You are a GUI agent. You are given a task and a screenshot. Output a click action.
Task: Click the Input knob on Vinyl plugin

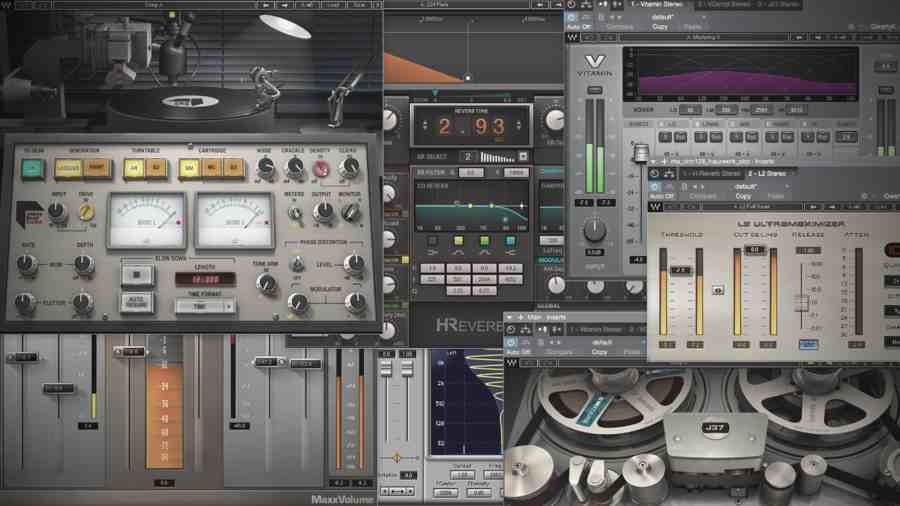click(x=57, y=212)
